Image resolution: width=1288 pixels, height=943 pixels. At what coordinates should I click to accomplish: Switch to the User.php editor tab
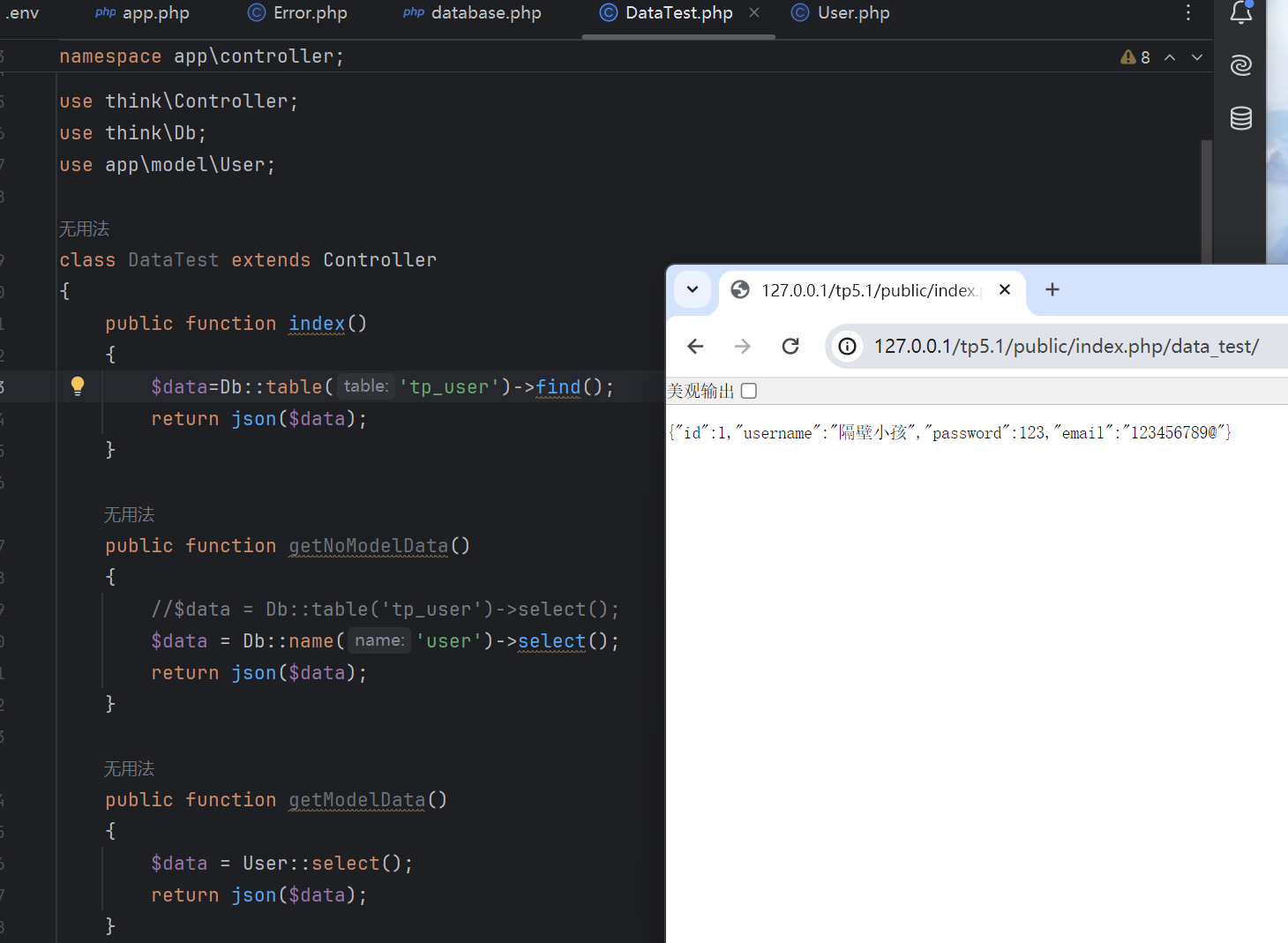tap(841, 13)
